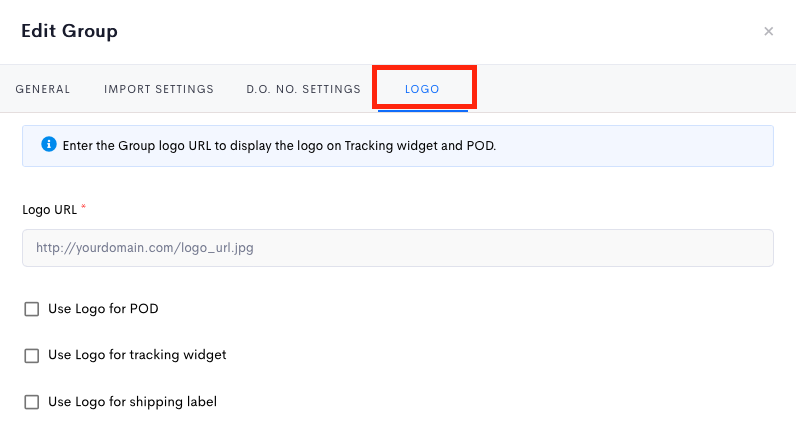The height and width of the screenshot is (436, 796).
Task: Click the Edit Group dialog title
Action: click(70, 31)
